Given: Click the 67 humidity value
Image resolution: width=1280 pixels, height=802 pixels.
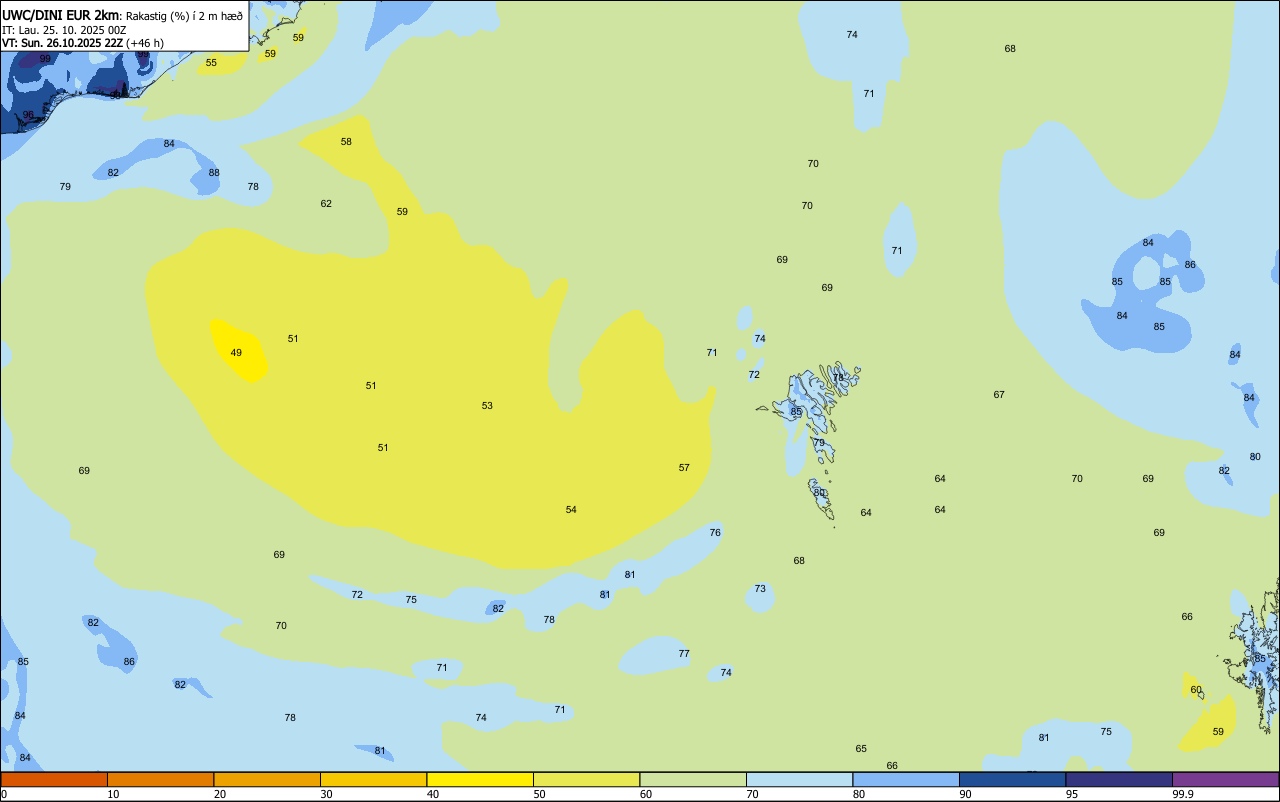Looking at the screenshot, I should pyautogui.click(x=999, y=395).
